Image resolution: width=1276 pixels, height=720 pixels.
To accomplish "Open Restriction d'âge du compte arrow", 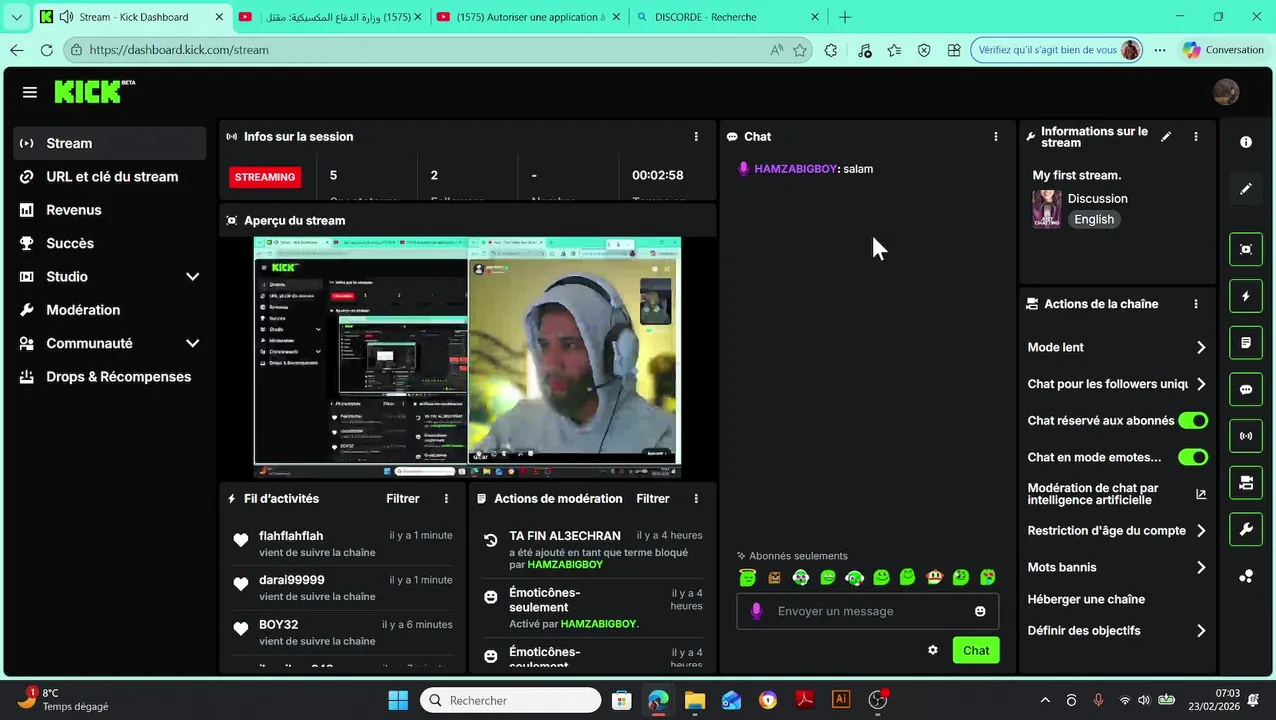I will tap(1201, 531).
